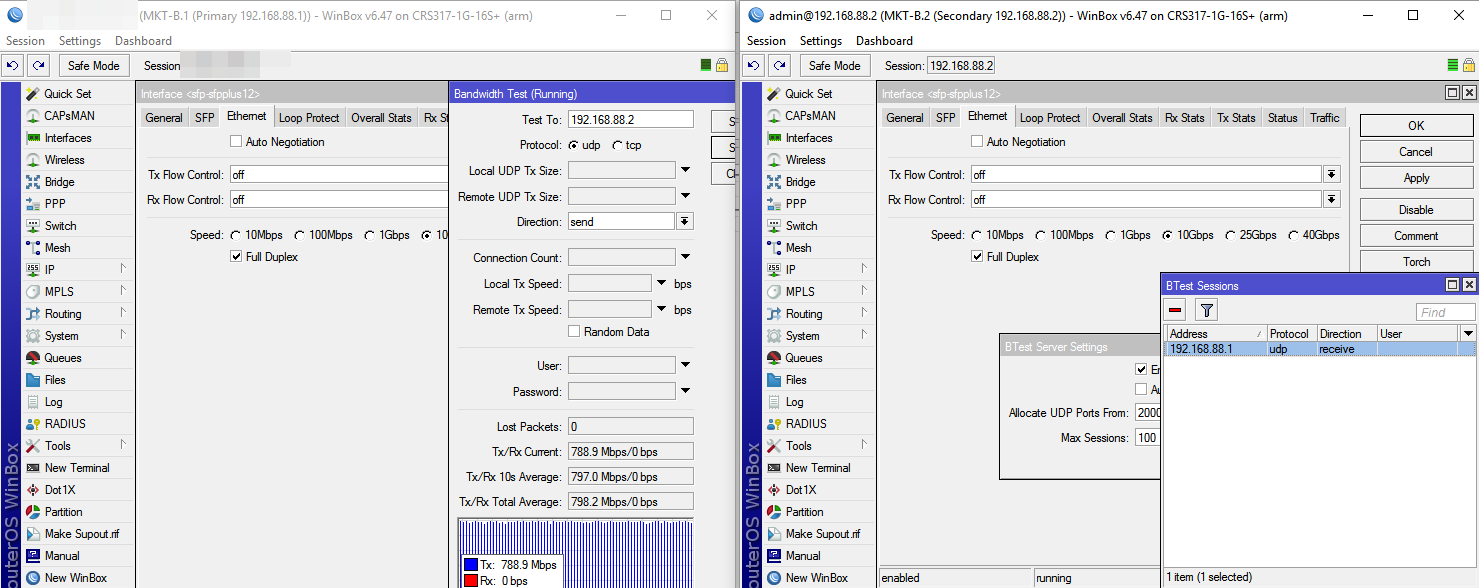This screenshot has height=588, width=1479.
Task: Click Disable in right Interface window
Action: 1416,210
